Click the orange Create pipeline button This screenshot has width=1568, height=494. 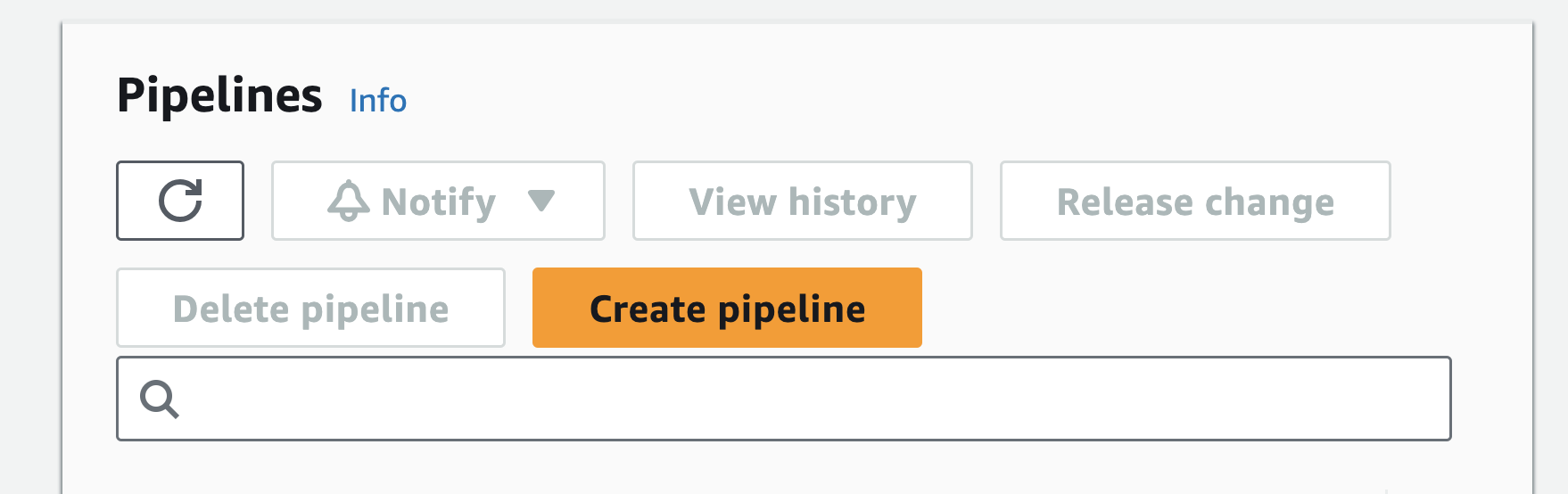(x=727, y=308)
